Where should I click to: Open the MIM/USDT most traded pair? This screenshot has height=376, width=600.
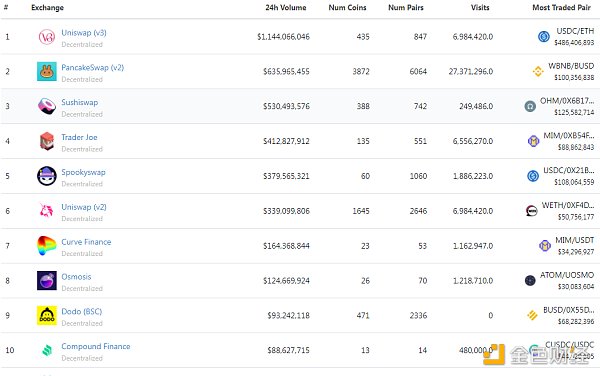(574, 240)
